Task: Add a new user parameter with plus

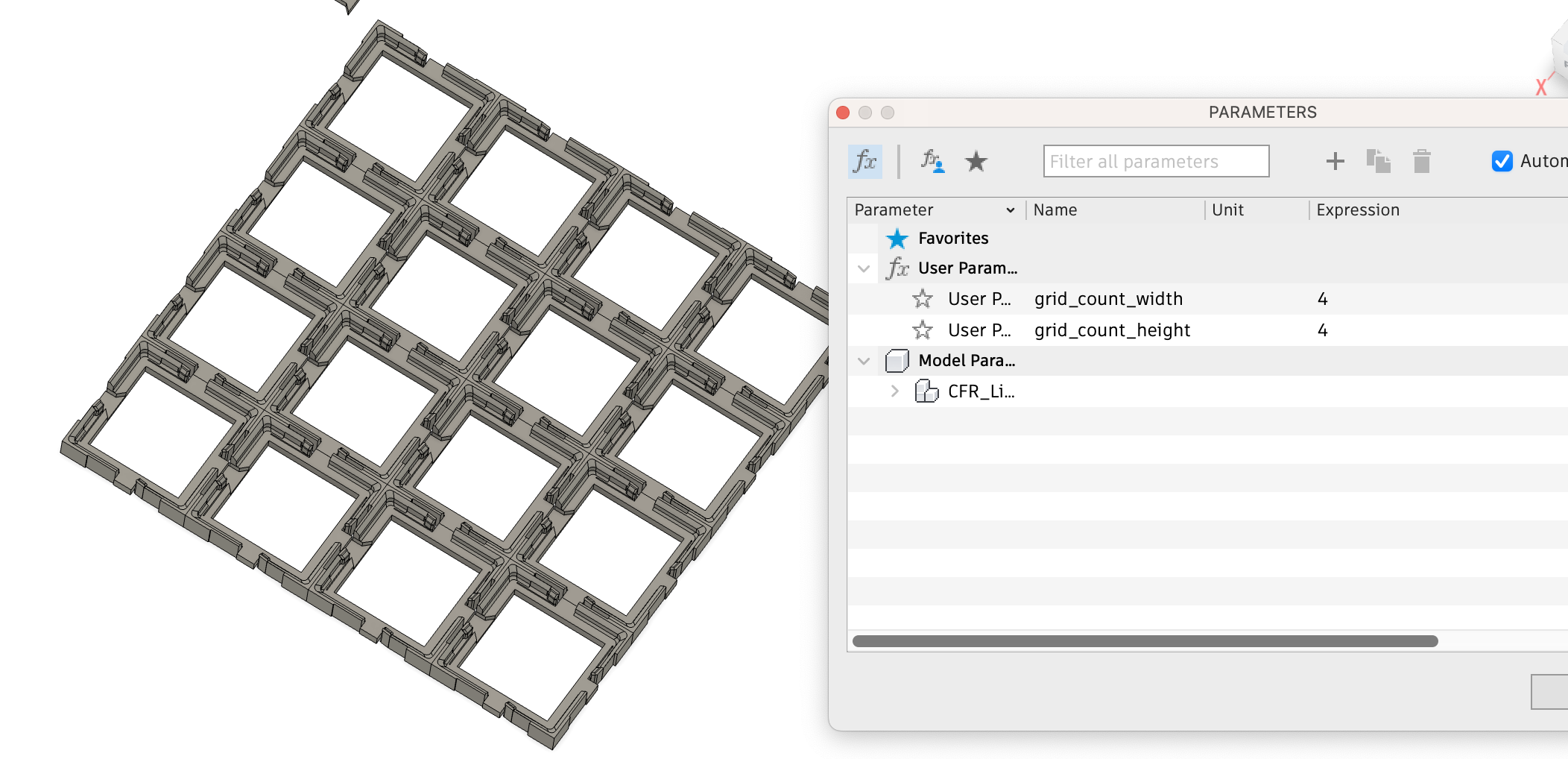Action: point(1335,161)
